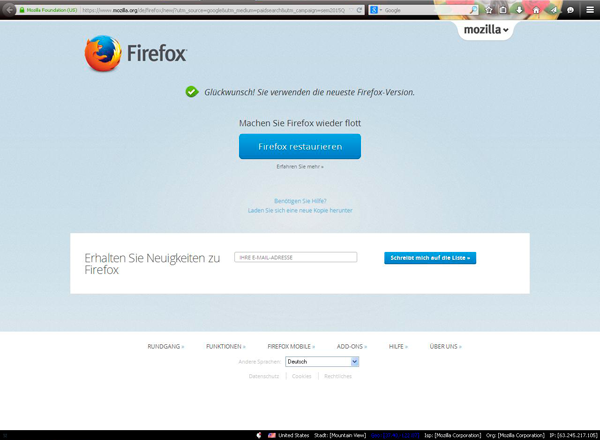Bookmark this page with the star icon
This screenshot has height=440, width=600.
click(x=489, y=10)
